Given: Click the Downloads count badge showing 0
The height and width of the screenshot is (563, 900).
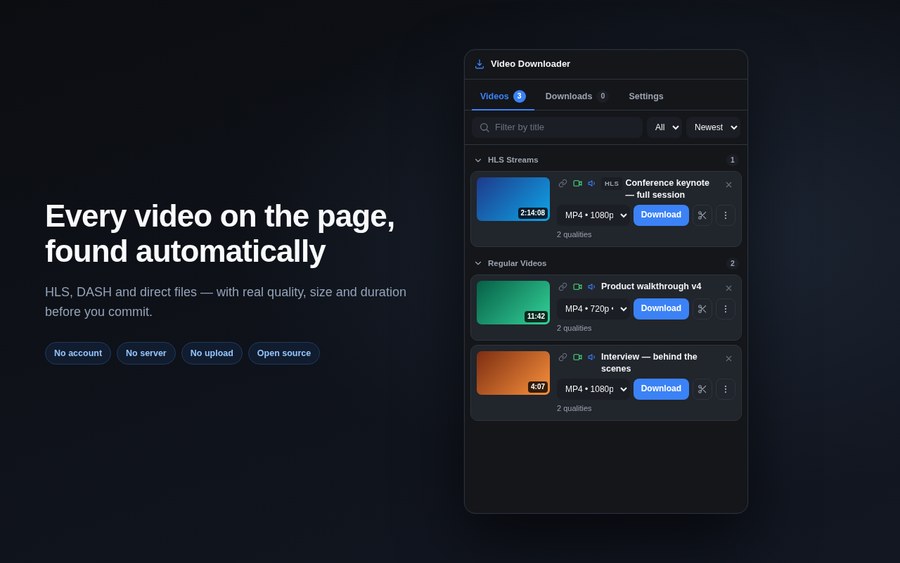Looking at the screenshot, I should (602, 96).
